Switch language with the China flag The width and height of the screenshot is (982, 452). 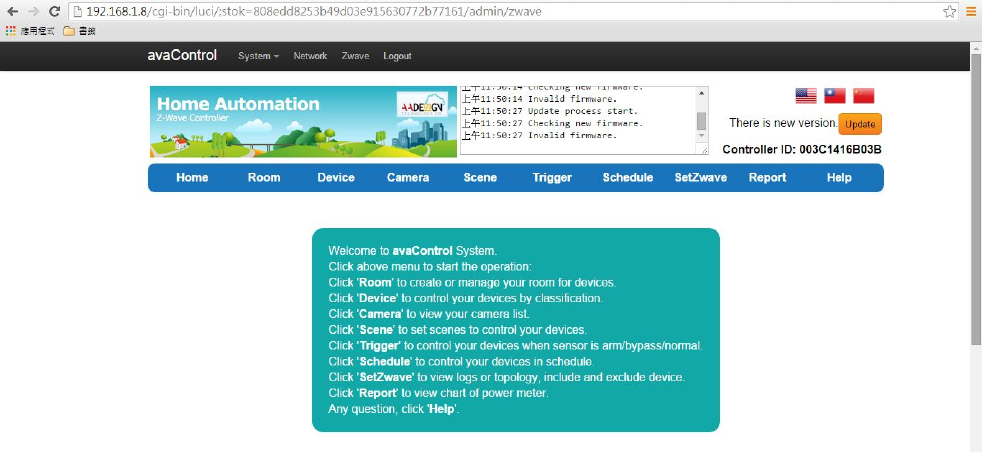click(x=864, y=96)
